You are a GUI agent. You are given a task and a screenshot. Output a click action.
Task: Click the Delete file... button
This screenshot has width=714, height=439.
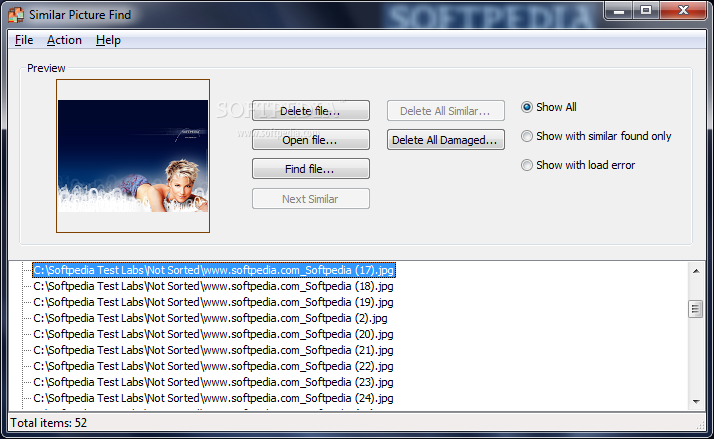point(311,111)
